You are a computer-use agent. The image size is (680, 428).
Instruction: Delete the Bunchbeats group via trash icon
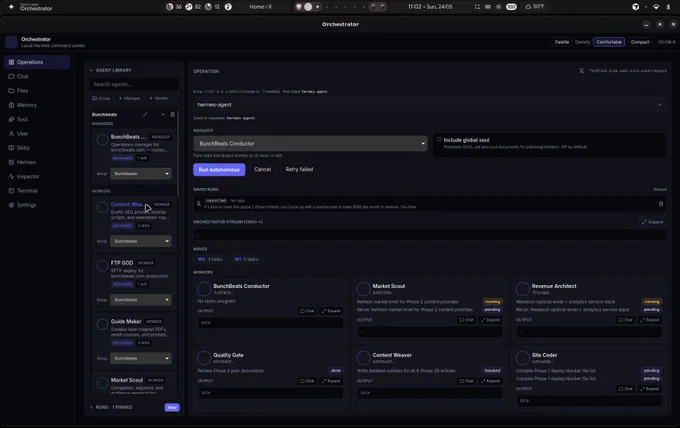[173, 114]
